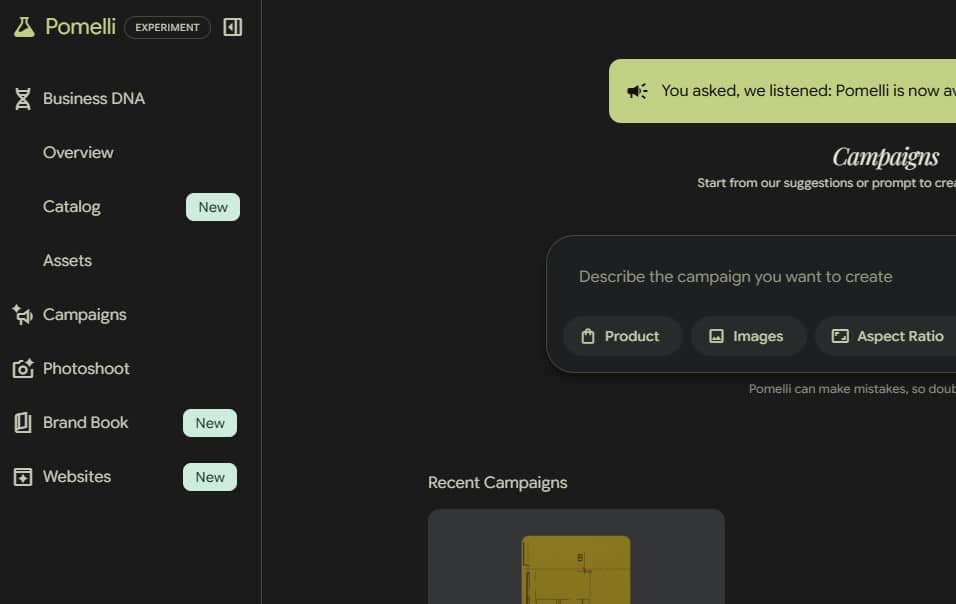Click the Campaigns megaphone sparkle icon
The height and width of the screenshot is (604, 956).
tap(23, 314)
